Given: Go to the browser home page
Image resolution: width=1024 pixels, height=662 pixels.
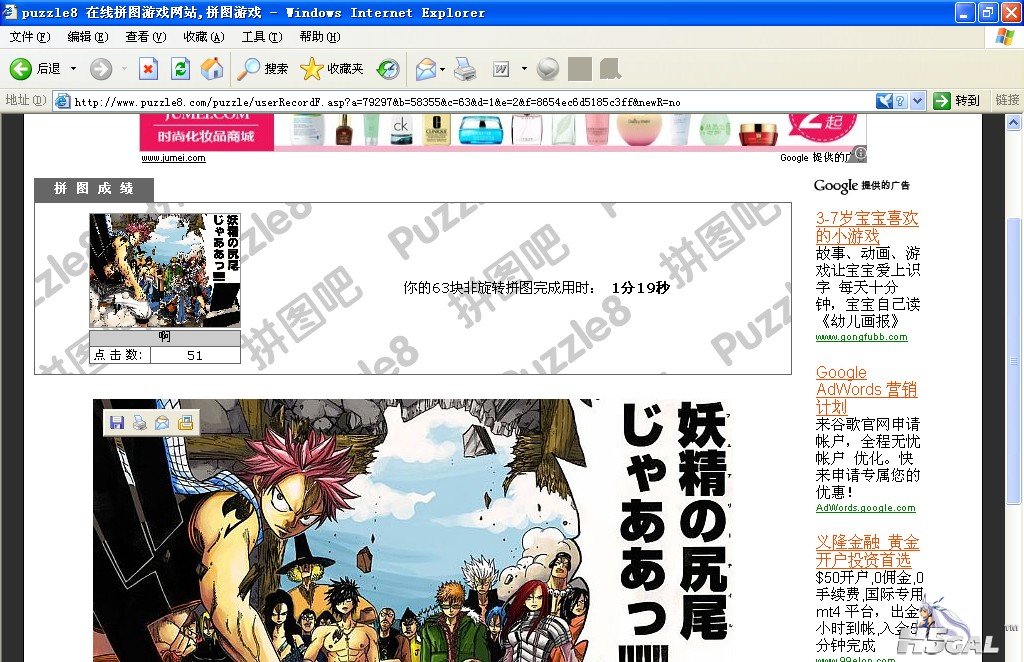Looking at the screenshot, I should 212,69.
